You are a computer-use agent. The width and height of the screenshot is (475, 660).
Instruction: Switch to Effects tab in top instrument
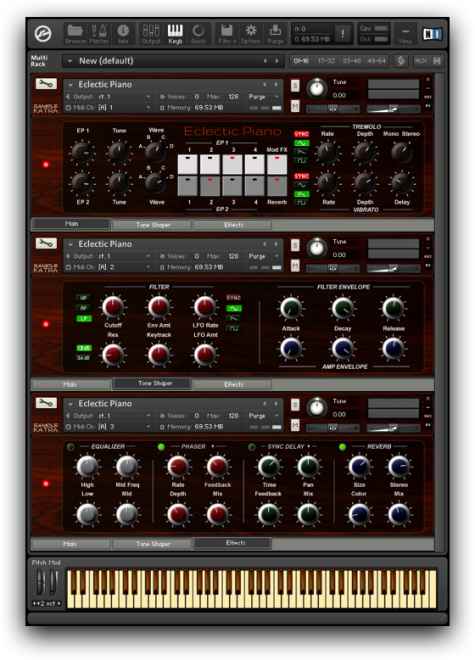[x=233, y=225]
